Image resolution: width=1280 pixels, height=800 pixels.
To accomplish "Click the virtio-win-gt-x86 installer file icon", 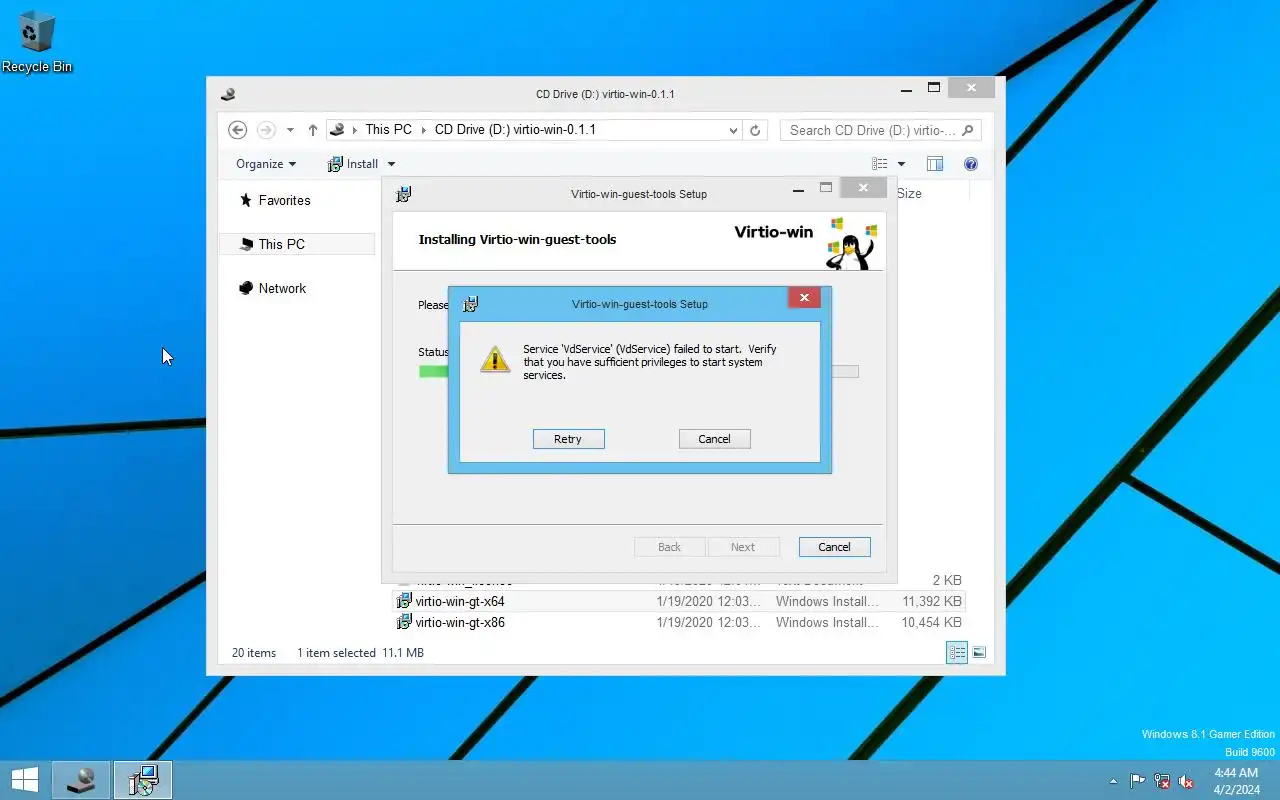I will (x=404, y=622).
